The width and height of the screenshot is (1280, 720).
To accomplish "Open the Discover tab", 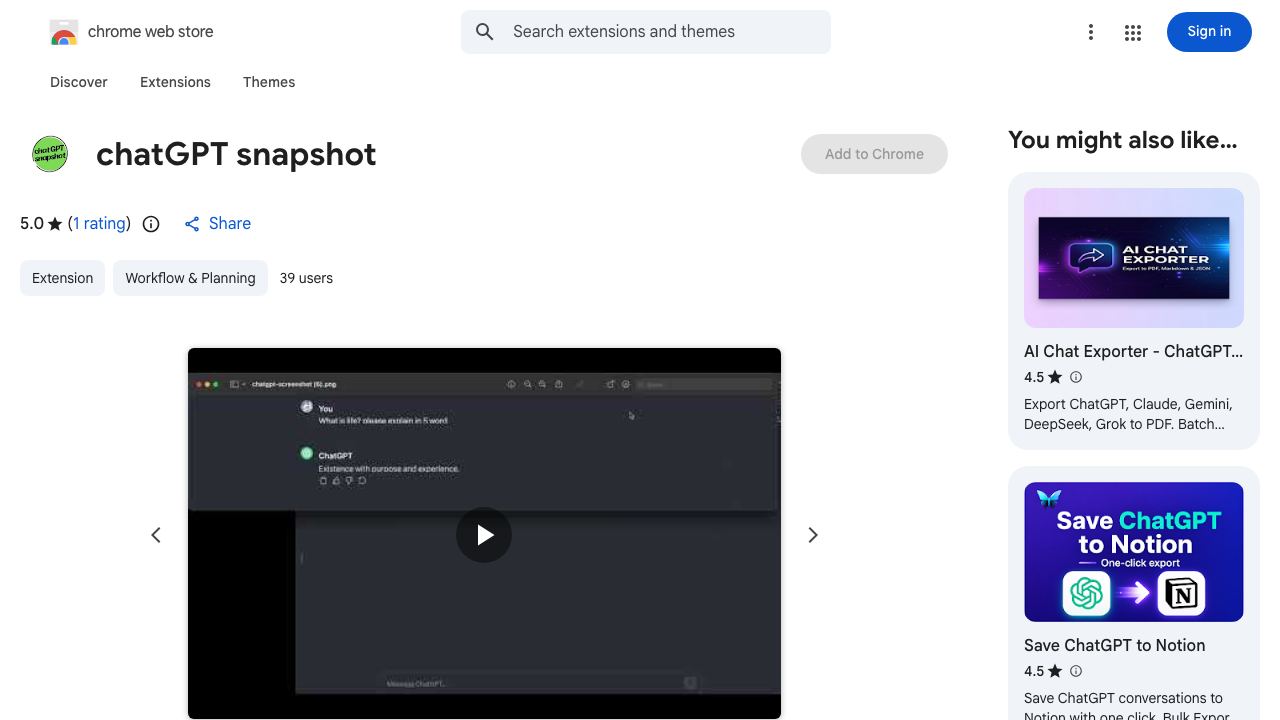I will [79, 82].
